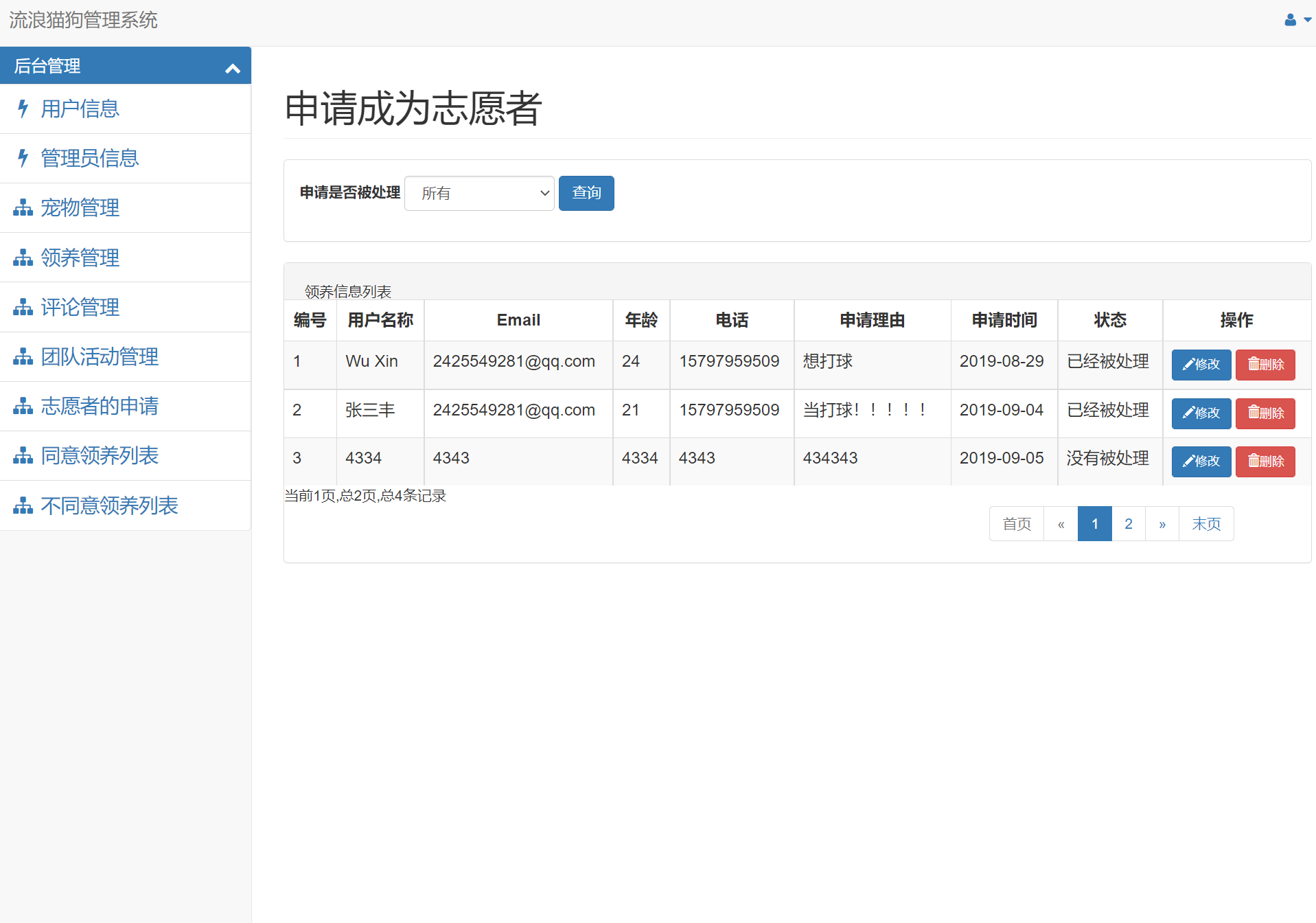Click the sitemap icon beside 宠物管理
Screen dimensions: 1316x923
click(x=23, y=207)
